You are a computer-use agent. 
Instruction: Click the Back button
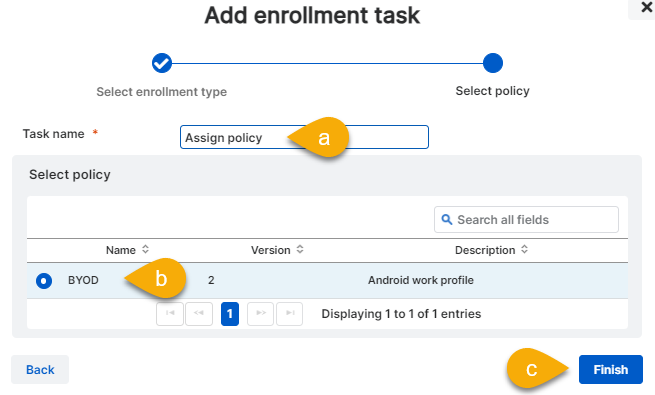(x=40, y=370)
